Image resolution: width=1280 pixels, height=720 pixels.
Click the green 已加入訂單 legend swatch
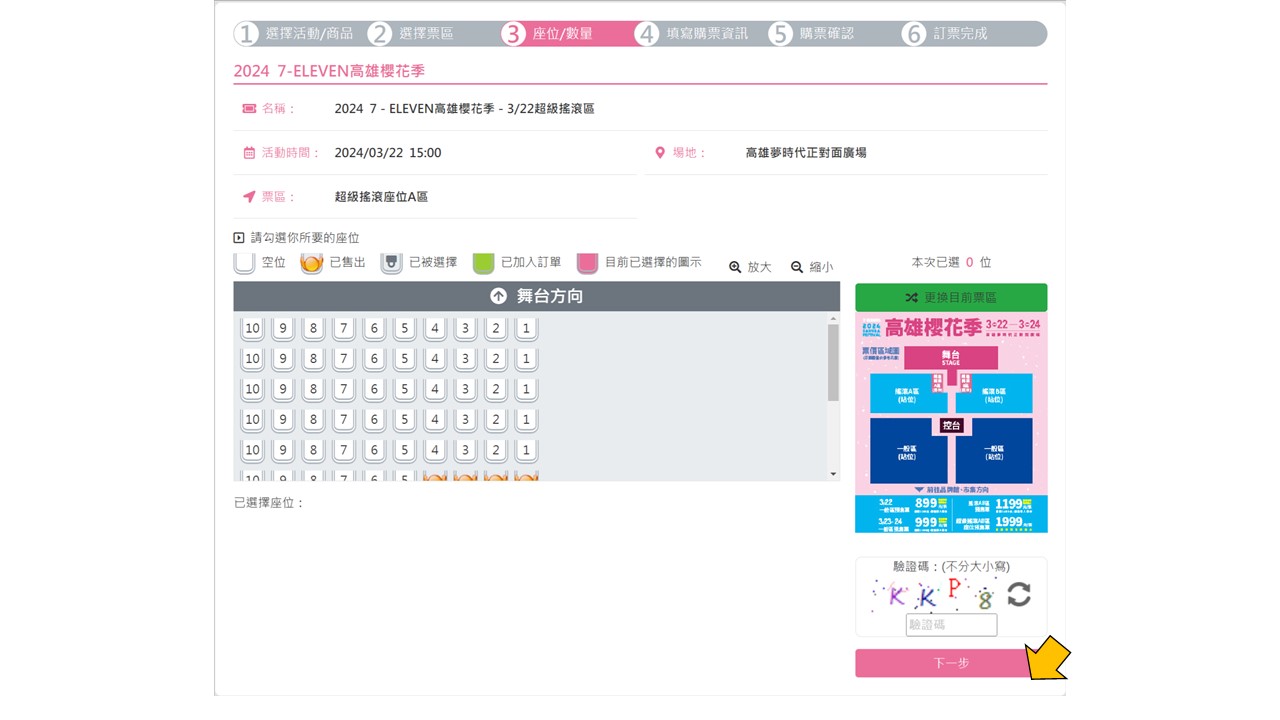[x=484, y=263]
